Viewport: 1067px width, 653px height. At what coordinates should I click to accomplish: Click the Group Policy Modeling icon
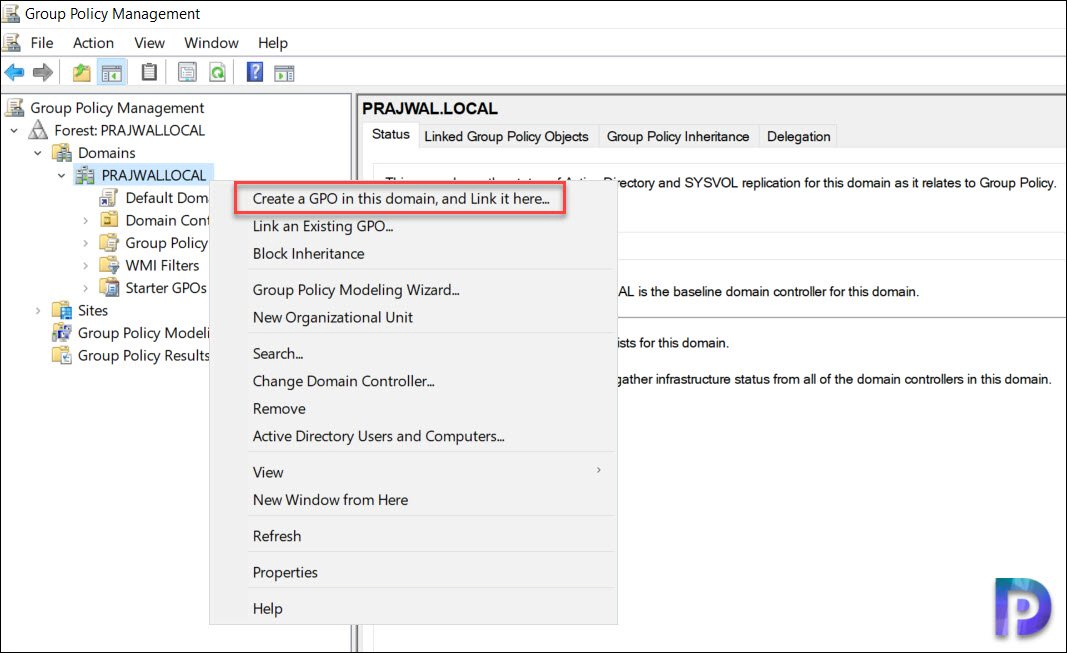pyautogui.click(x=62, y=333)
